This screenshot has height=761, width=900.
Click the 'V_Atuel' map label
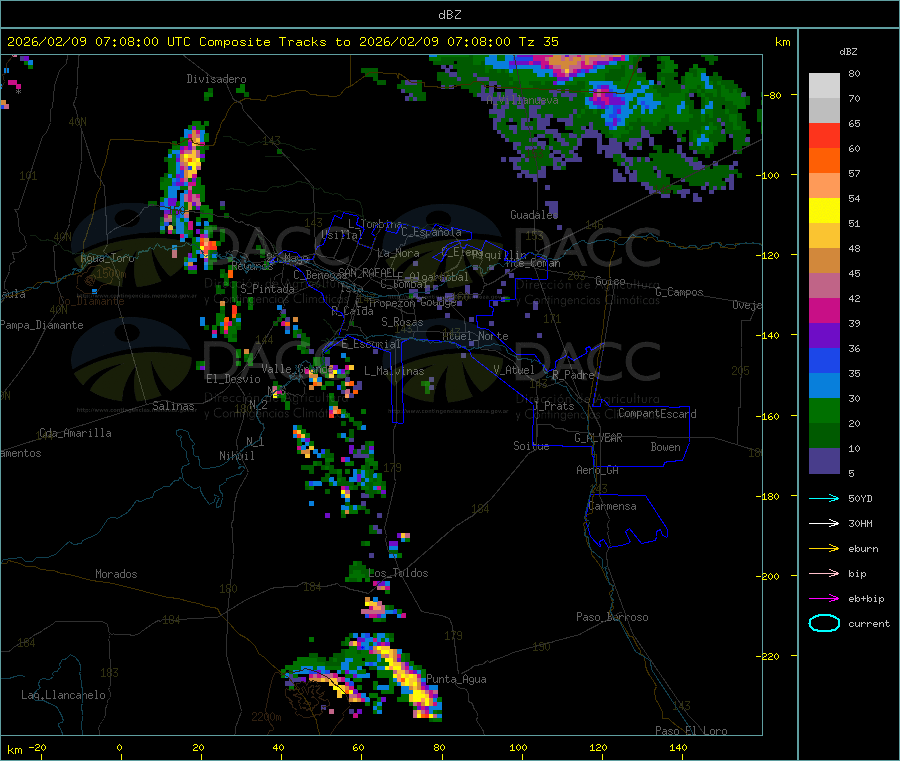coord(514,370)
